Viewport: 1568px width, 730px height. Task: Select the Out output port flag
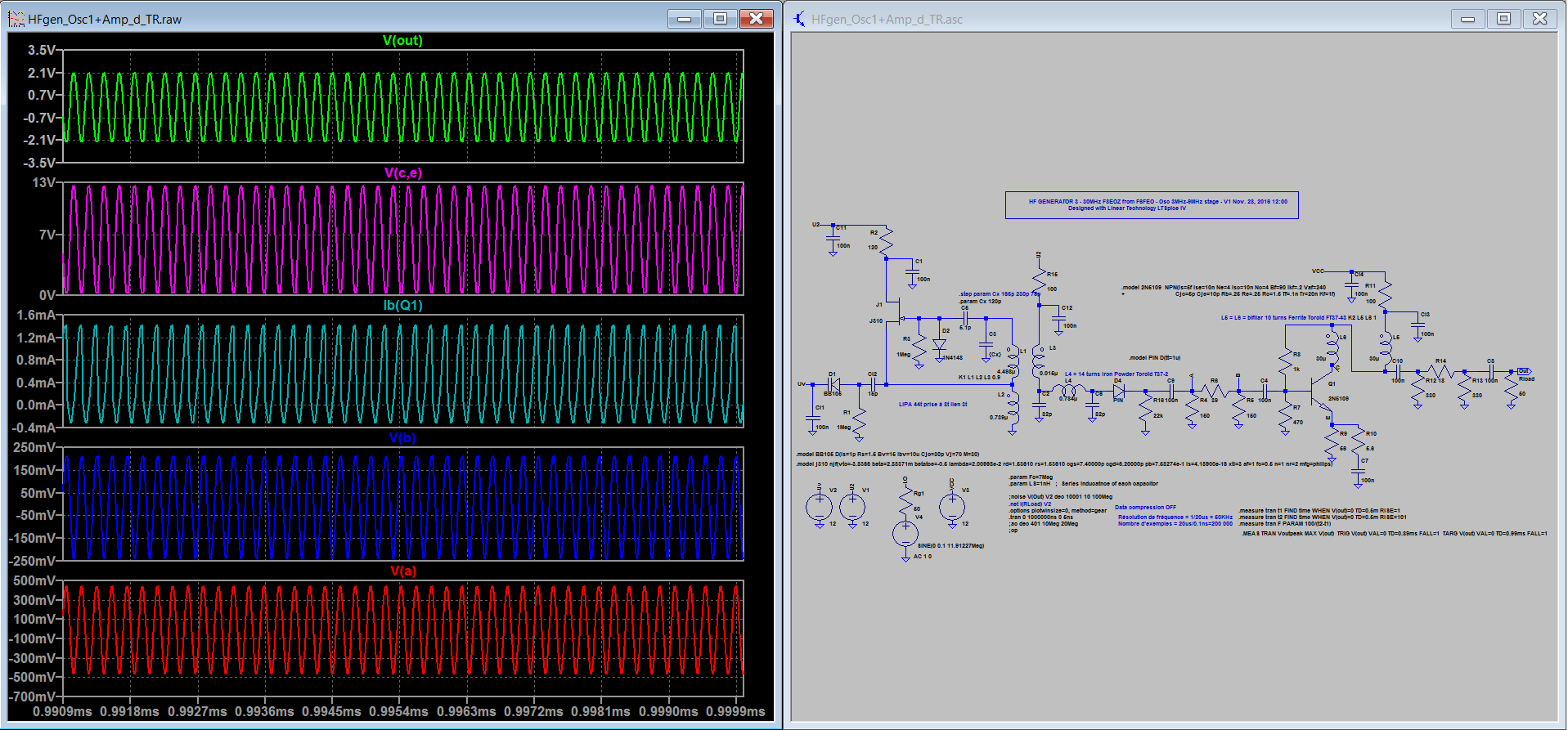coord(1524,371)
